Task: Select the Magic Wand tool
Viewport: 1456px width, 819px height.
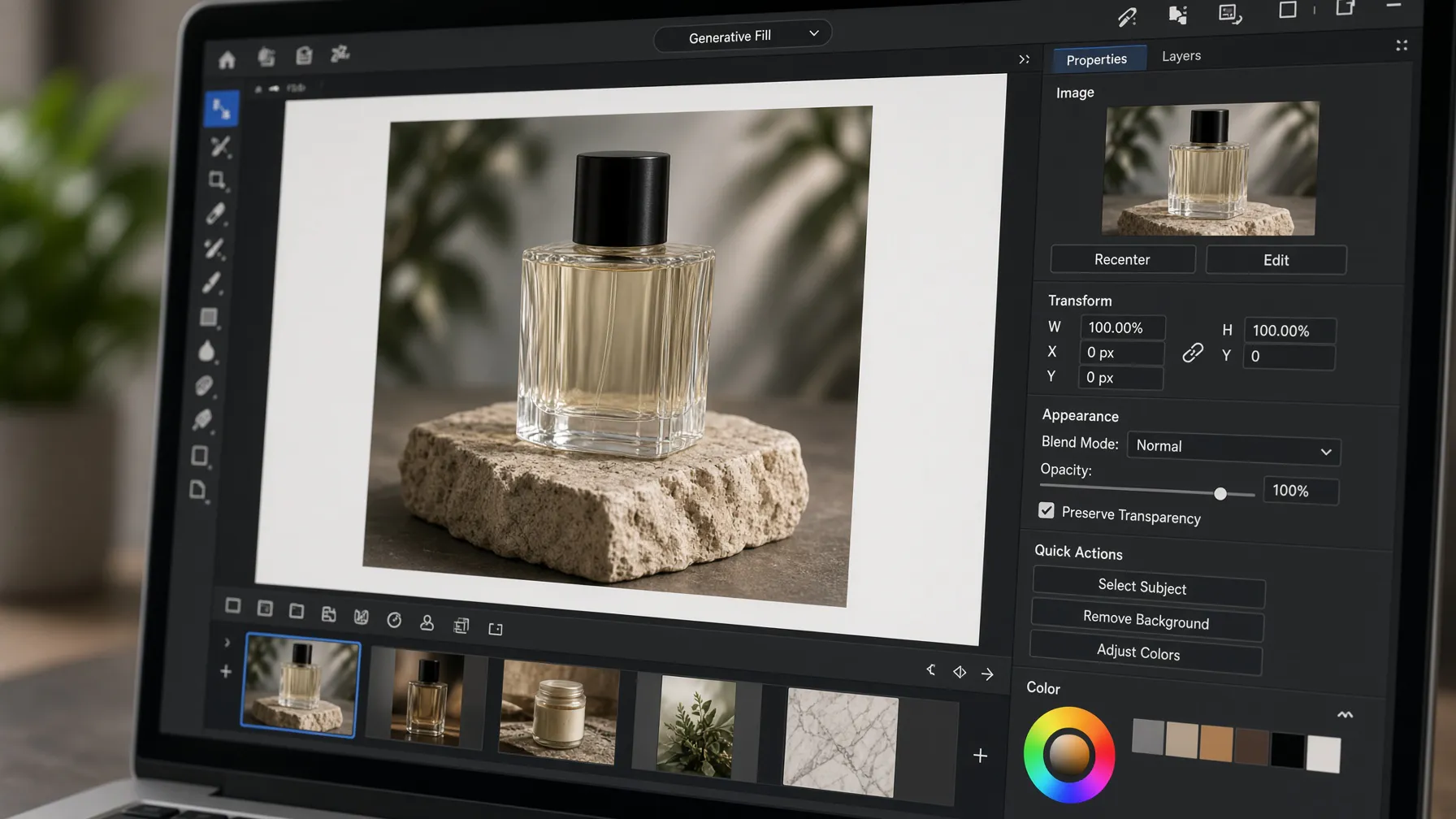Action: tap(220, 146)
